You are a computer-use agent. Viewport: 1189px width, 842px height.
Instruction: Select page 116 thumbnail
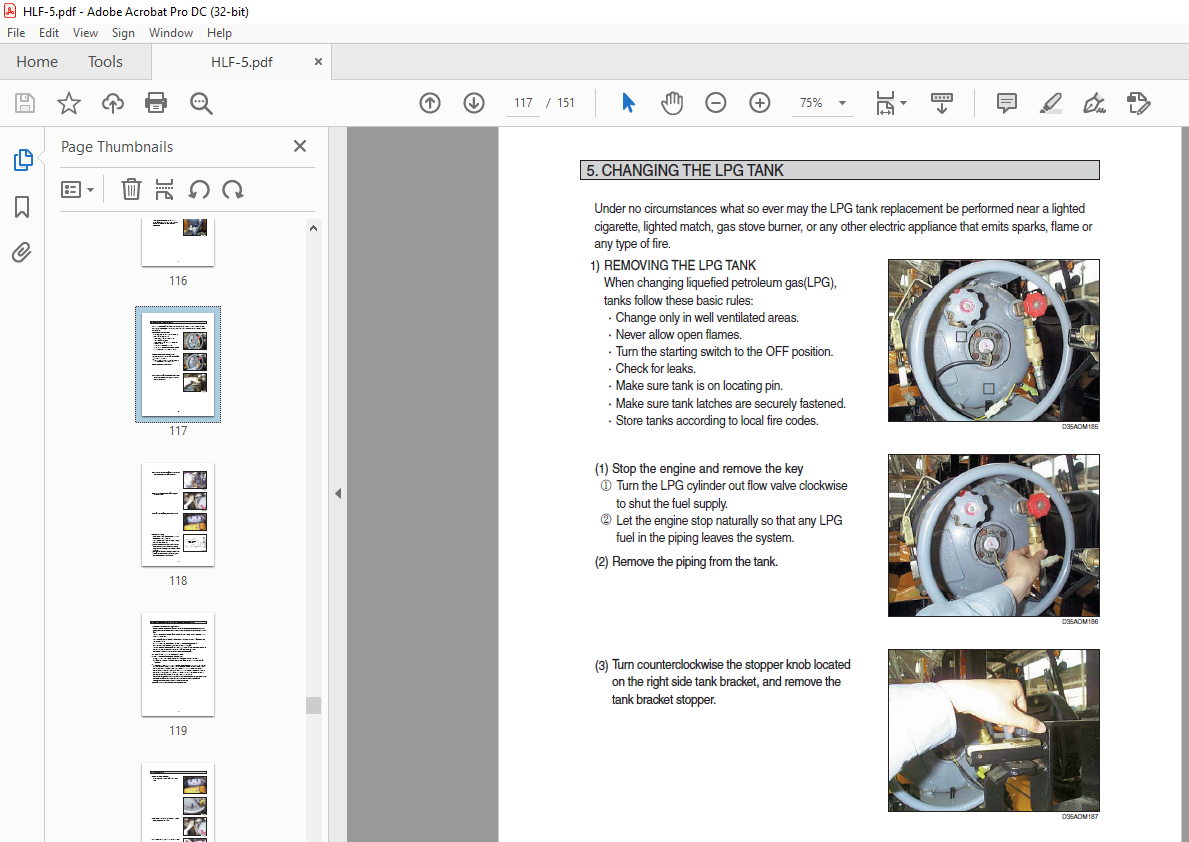click(x=178, y=242)
